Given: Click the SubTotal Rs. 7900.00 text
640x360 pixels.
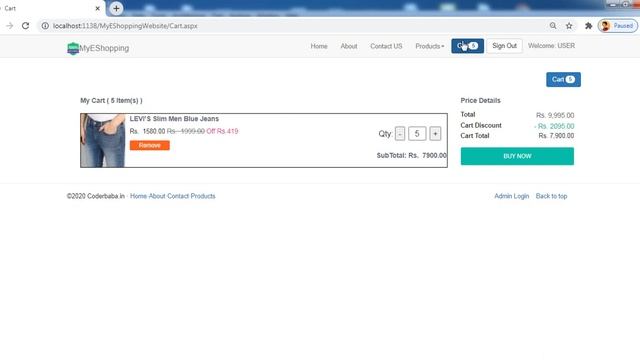Looking at the screenshot, I should (411, 156).
